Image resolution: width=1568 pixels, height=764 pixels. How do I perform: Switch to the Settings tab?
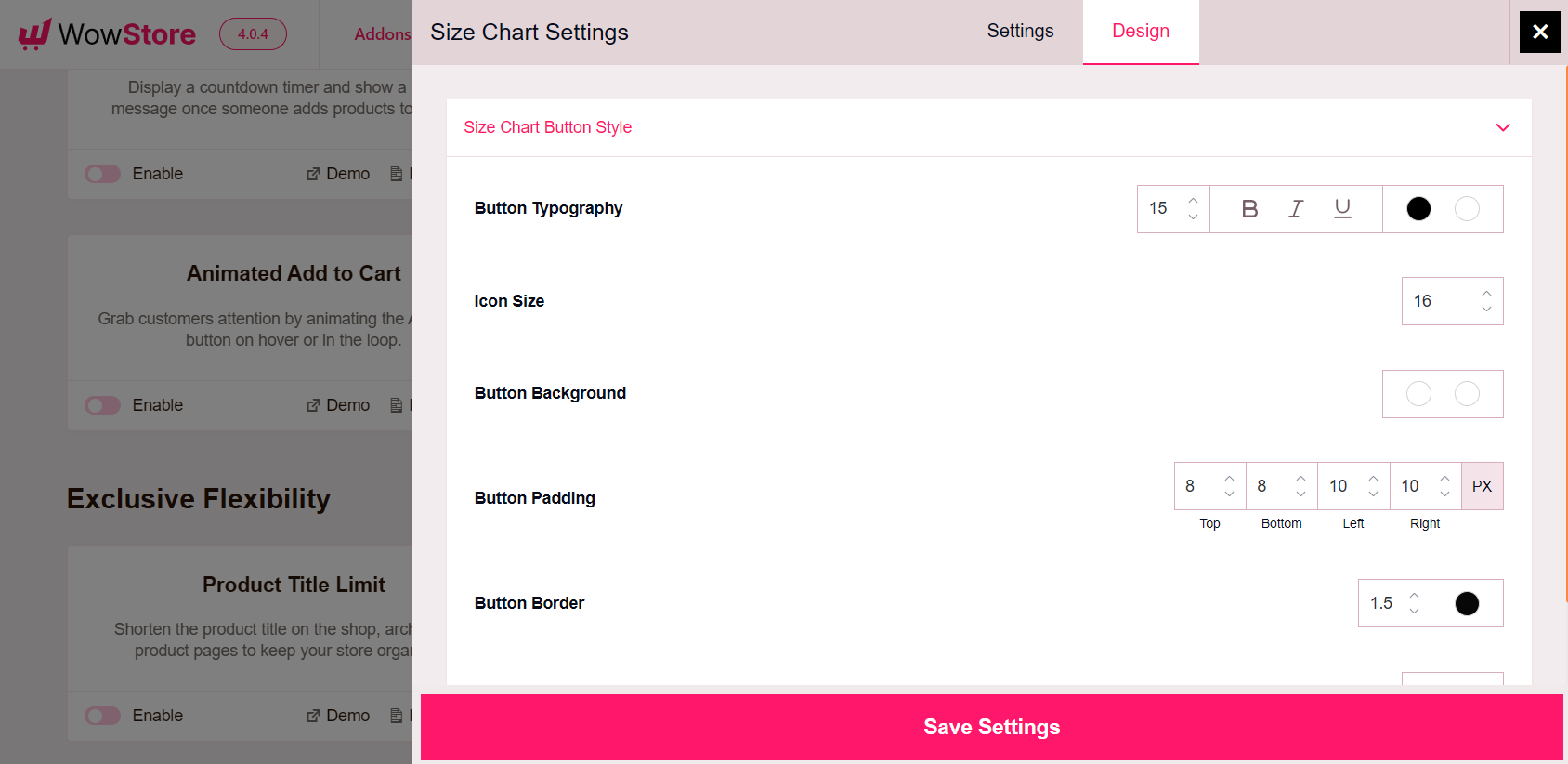[1020, 32]
